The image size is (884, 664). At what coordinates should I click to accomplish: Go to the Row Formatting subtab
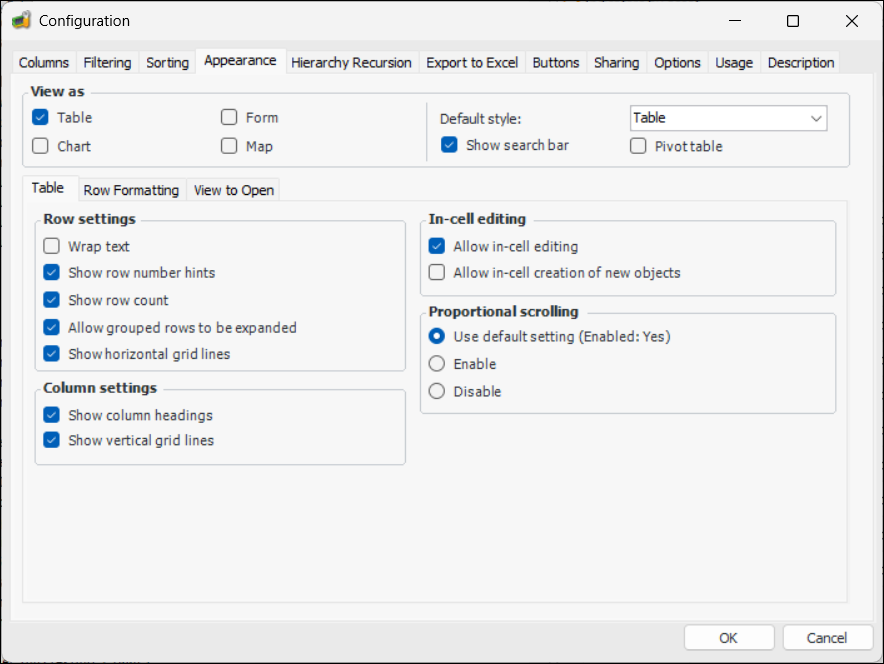point(131,190)
